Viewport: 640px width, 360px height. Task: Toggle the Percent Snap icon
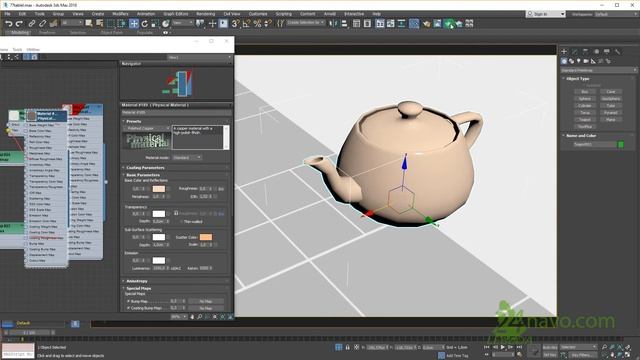(x=257, y=24)
